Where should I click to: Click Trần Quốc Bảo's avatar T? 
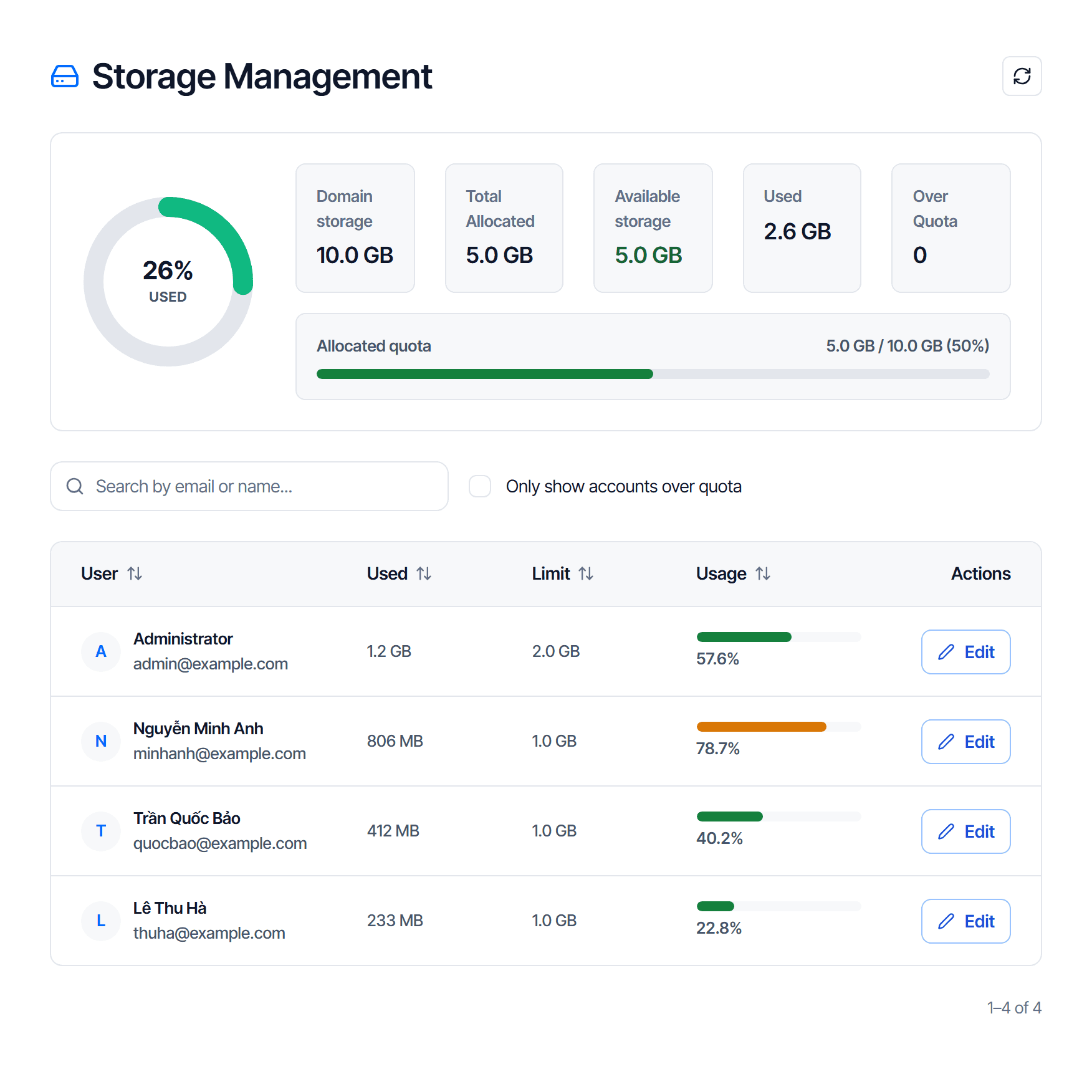tap(101, 831)
